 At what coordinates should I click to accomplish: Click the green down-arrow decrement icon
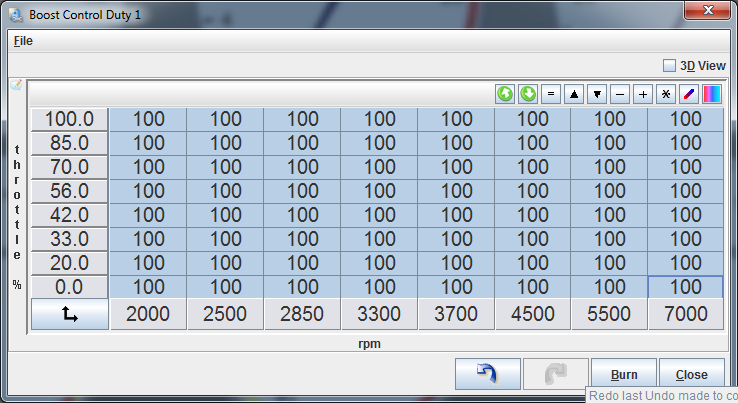pos(528,94)
